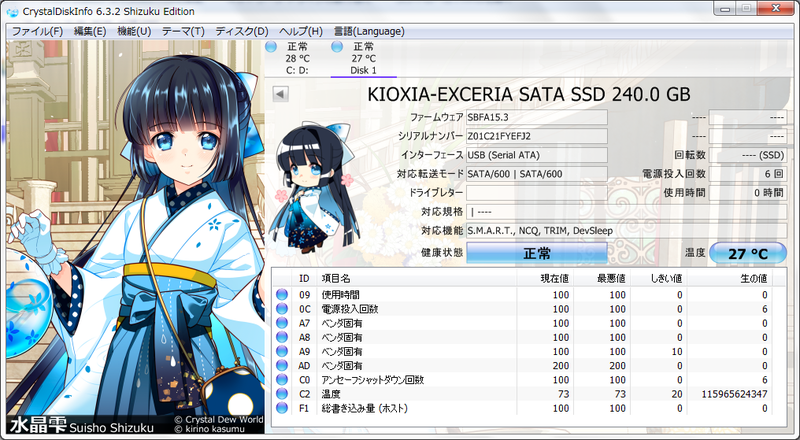
Task: Click the empty ドライブレター field
Action: [537, 192]
